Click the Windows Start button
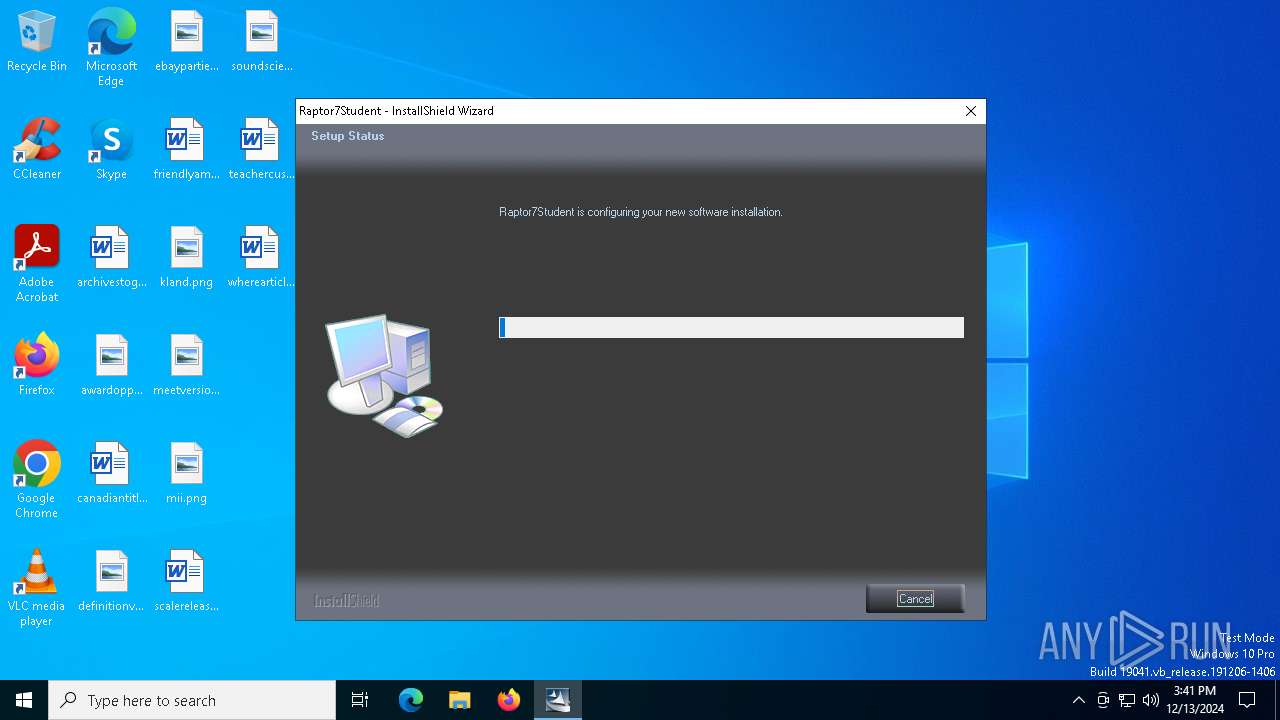This screenshot has width=1280, height=720. point(24,700)
